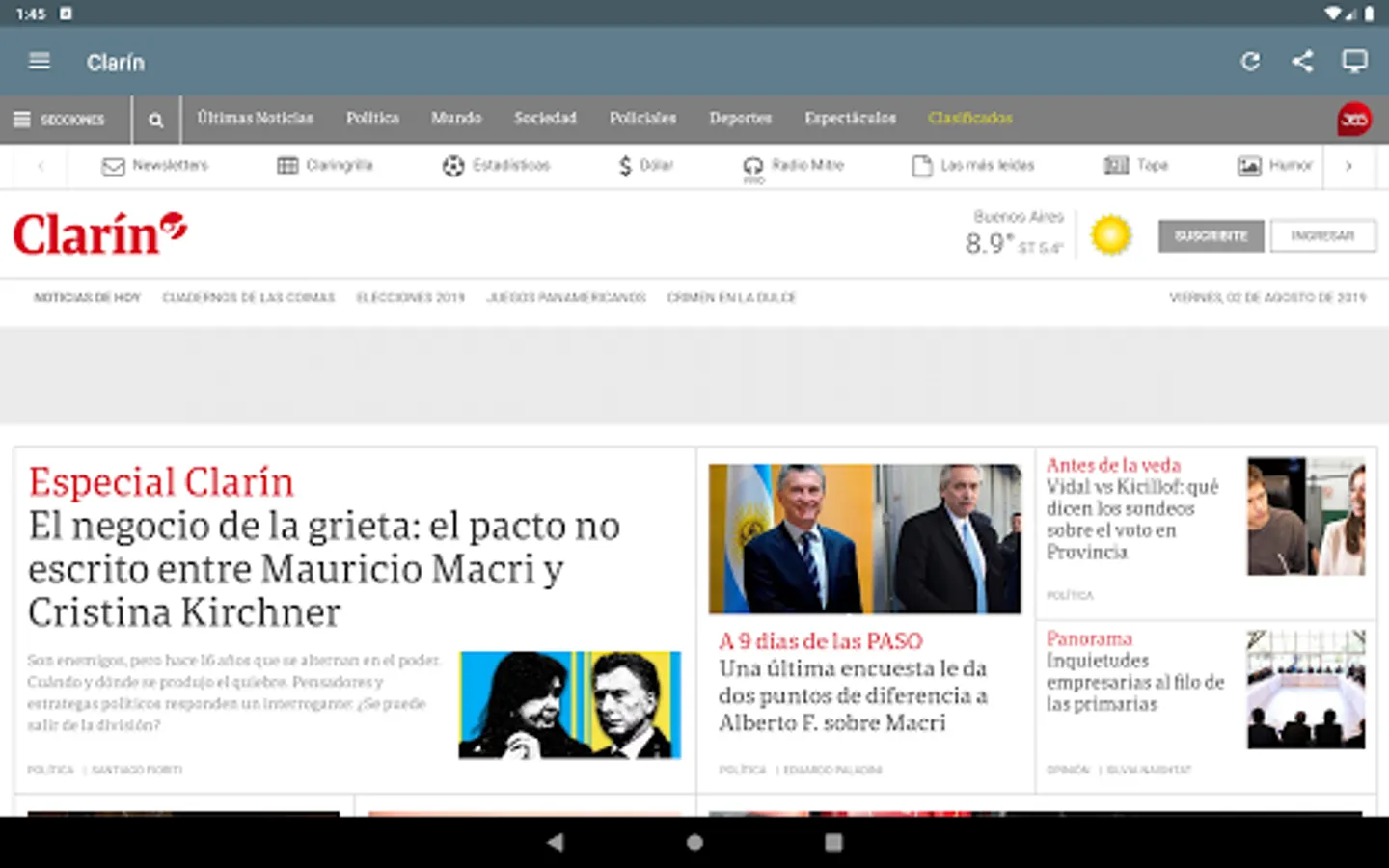This screenshot has width=1389, height=868.
Task: Click author Eduardo Paladini byline
Action: click(x=833, y=770)
